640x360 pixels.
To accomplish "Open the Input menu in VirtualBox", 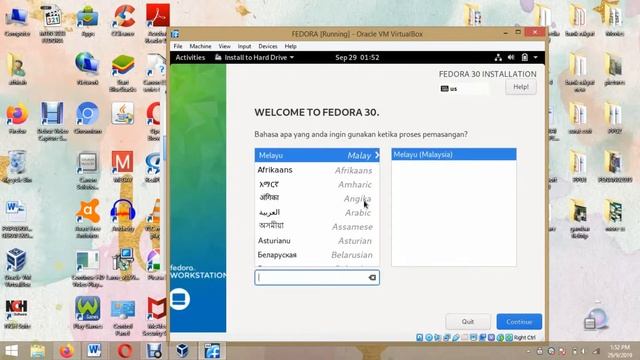I will coord(244,46).
